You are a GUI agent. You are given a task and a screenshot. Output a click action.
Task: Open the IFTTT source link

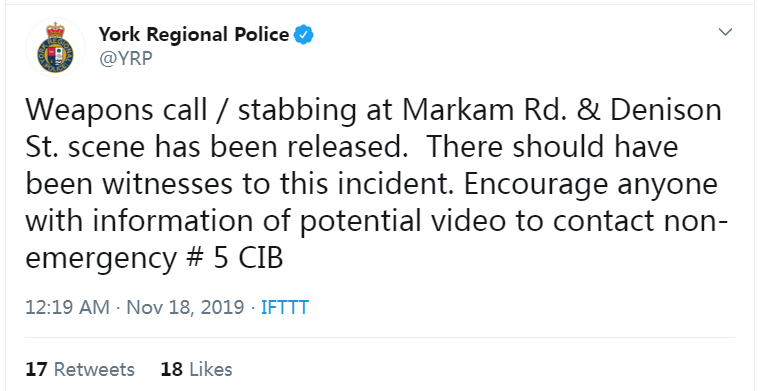click(x=285, y=307)
